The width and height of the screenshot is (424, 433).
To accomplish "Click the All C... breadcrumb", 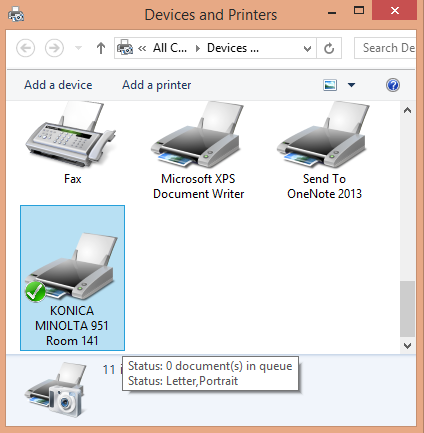I will [x=170, y=48].
